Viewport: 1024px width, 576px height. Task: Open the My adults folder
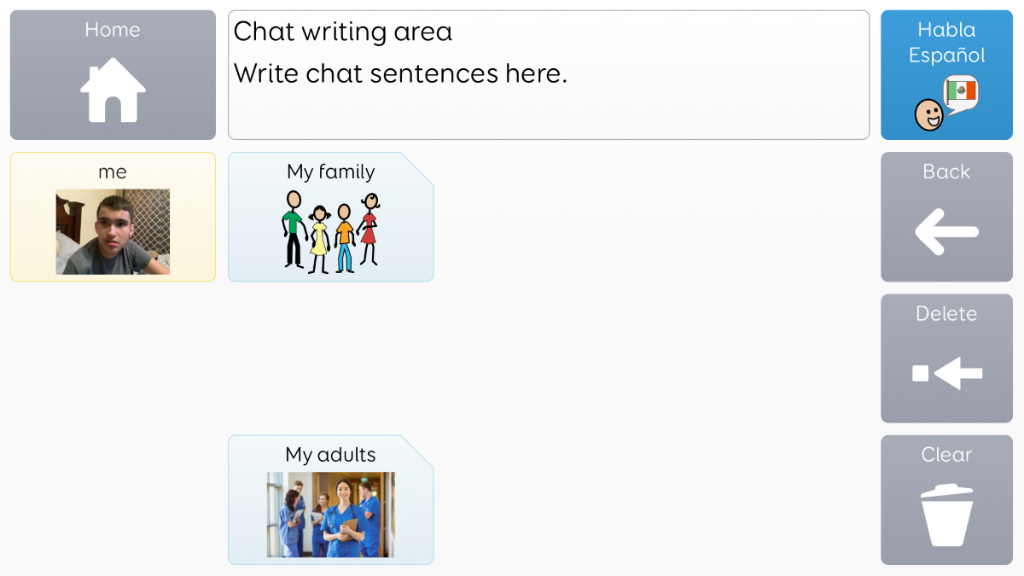330,500
